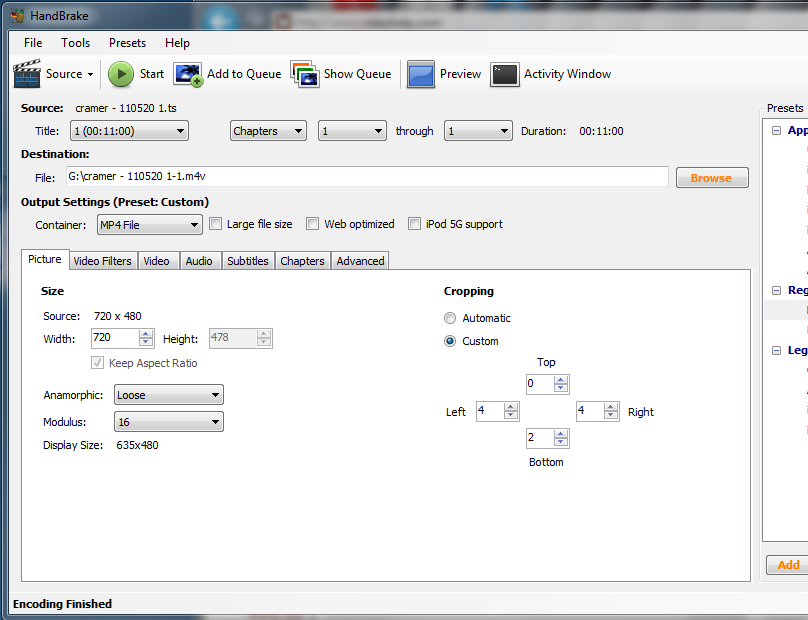Screen dimensions: 808x620
Task: Open the Help menu
Action: 177,43
